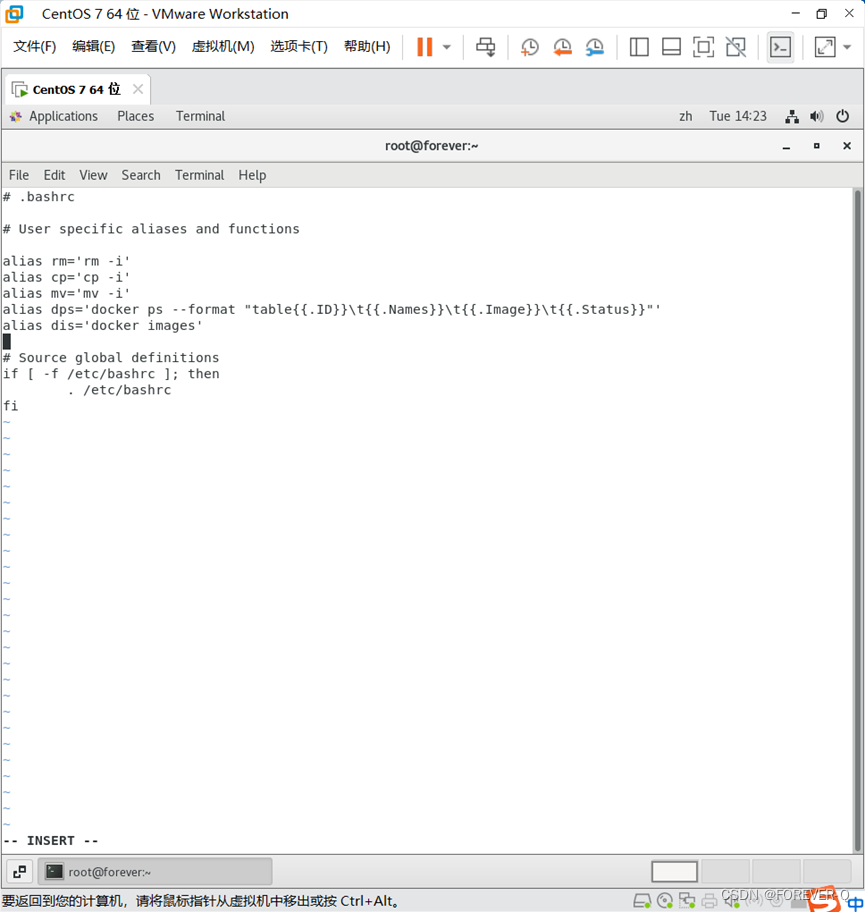Open the Tue 14:23 clock calendar
This screenshot has width=865, height=912.
coord(738,116)
